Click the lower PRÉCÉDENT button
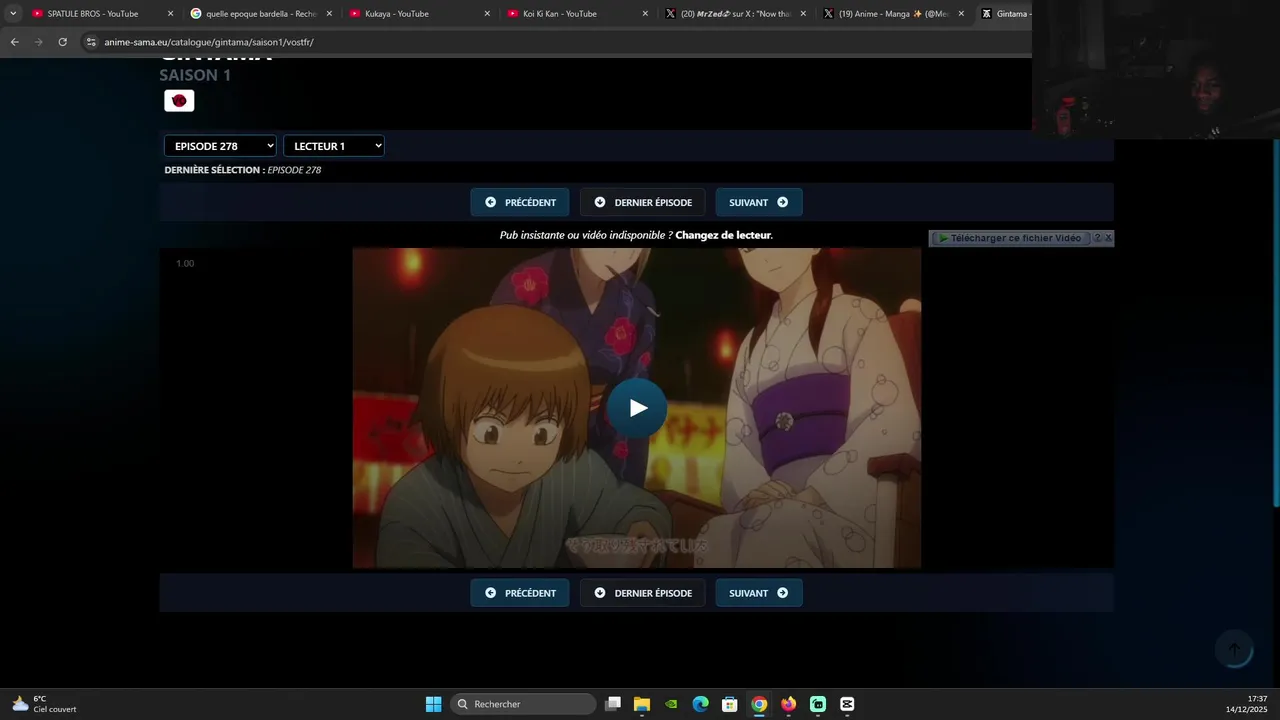Image resolution: width=1280 pixels, height=720 pixels. coord(520,593)
